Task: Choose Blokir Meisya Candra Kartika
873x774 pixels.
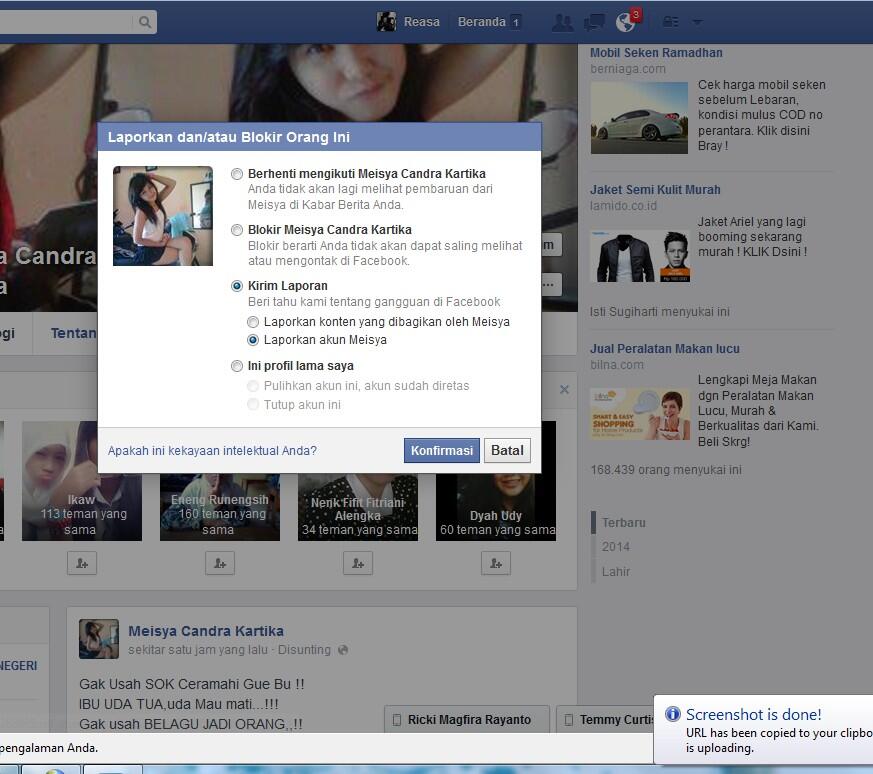Action: (x=237, y=229)
